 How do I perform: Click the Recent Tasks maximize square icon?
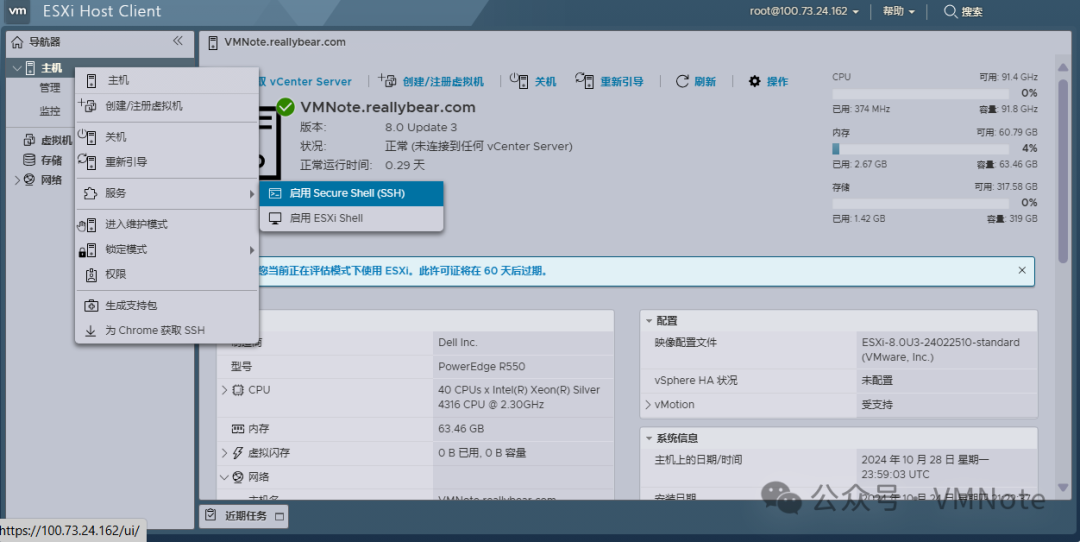click(x=279, y=516)
